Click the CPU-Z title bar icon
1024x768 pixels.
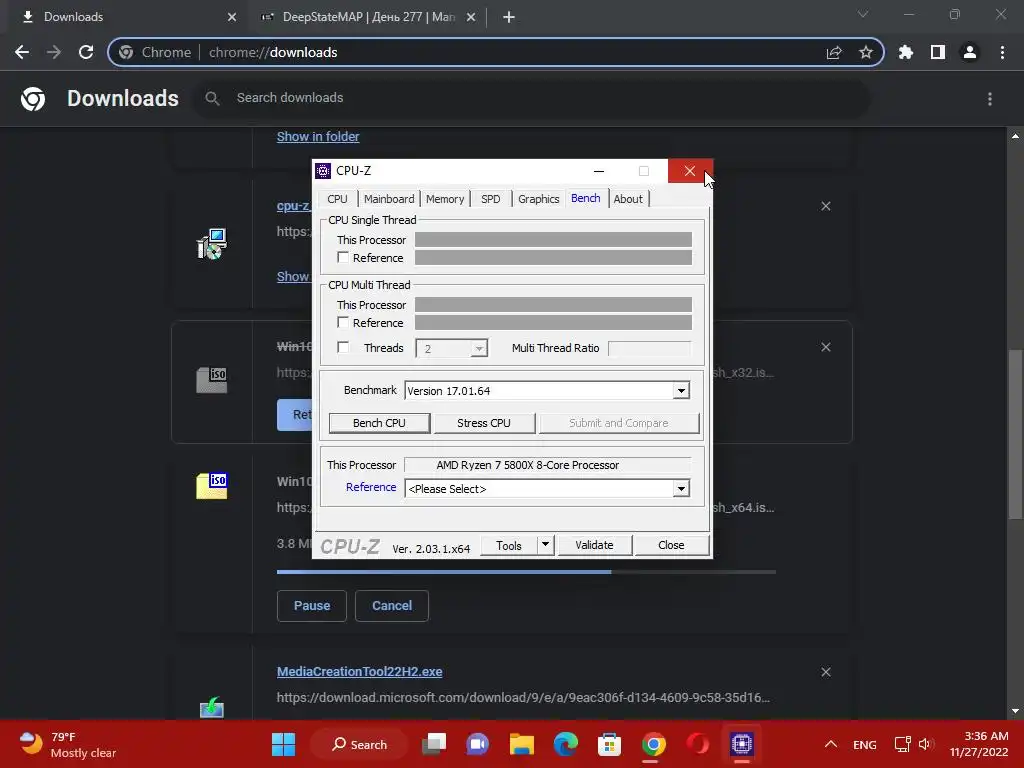click(x=323, y=171)
